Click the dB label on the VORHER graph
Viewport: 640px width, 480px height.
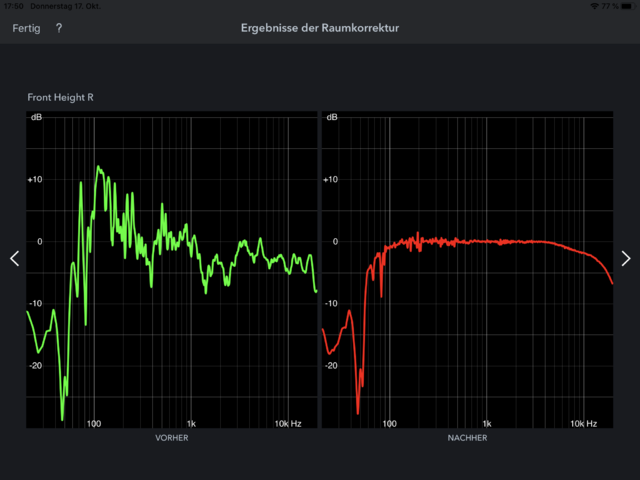pos(36,118)
